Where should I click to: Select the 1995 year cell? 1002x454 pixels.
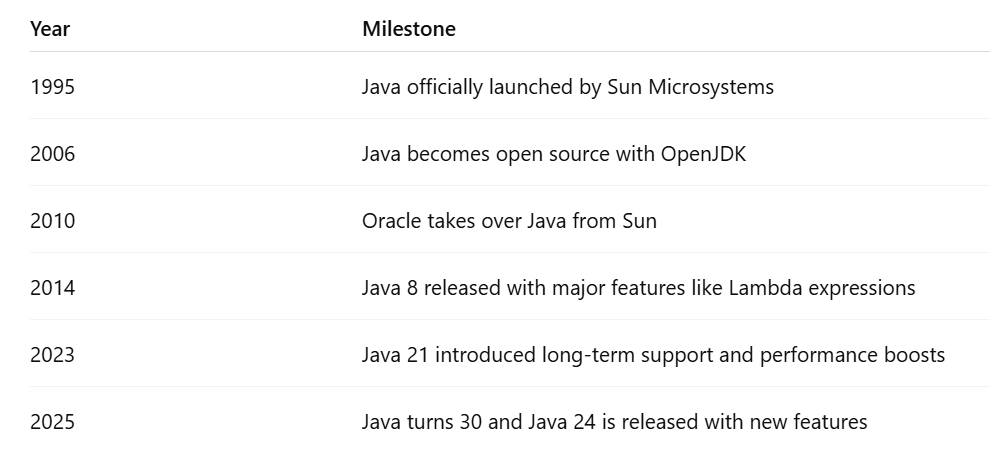pyautogui.click(x=52, y=86)
